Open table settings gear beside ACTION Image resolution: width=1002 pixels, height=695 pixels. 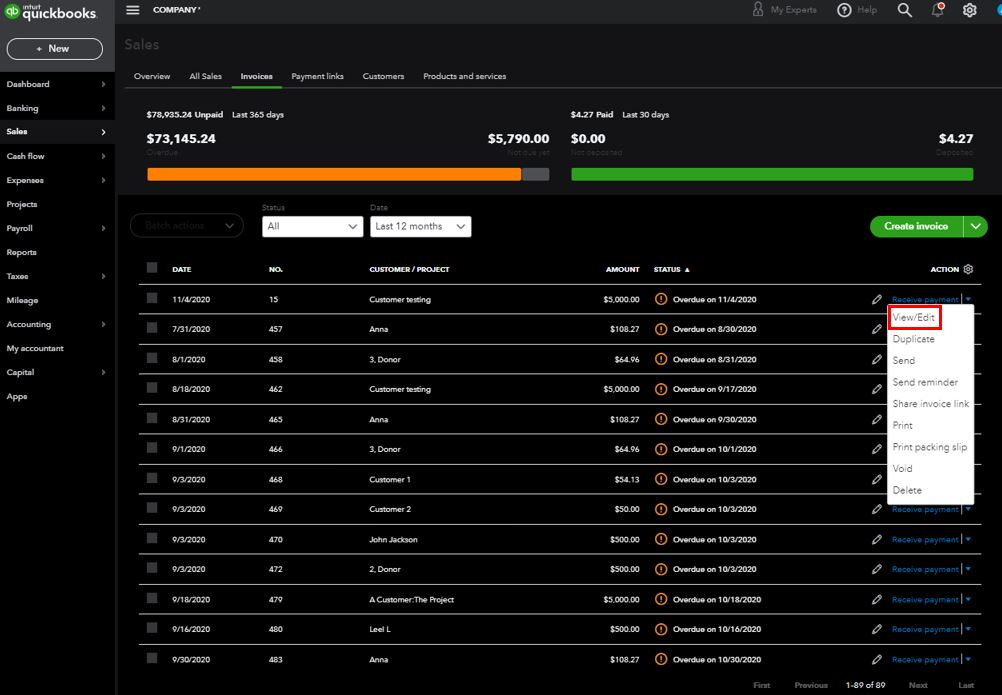coord(967,269)
